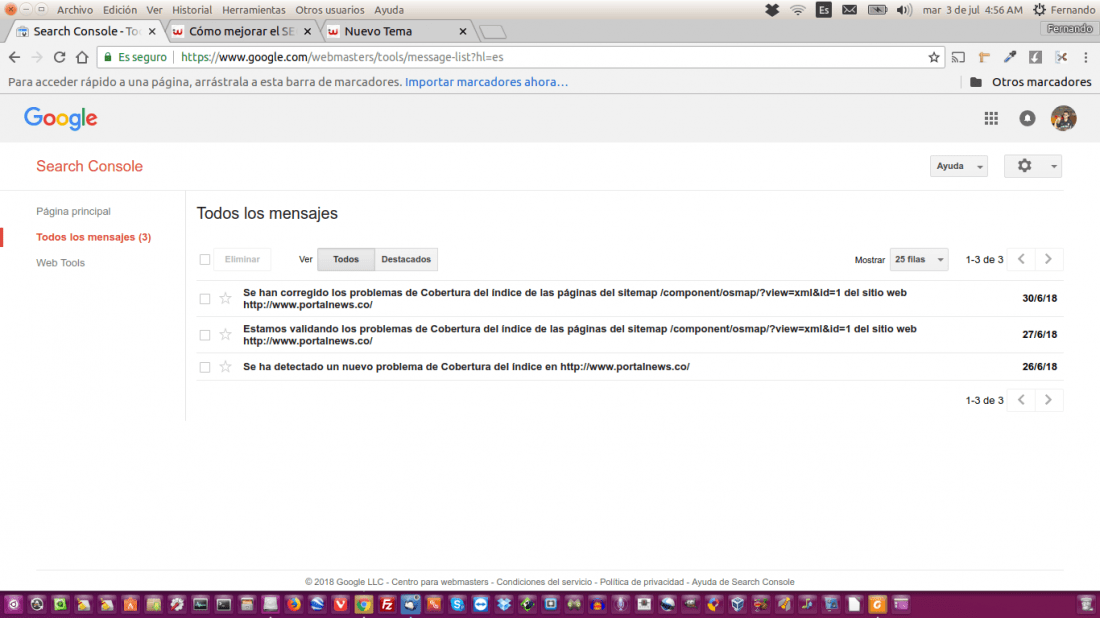Open the volume indicator in top panel
Viewport: 1100px width, 618px height.
[904, 10]
